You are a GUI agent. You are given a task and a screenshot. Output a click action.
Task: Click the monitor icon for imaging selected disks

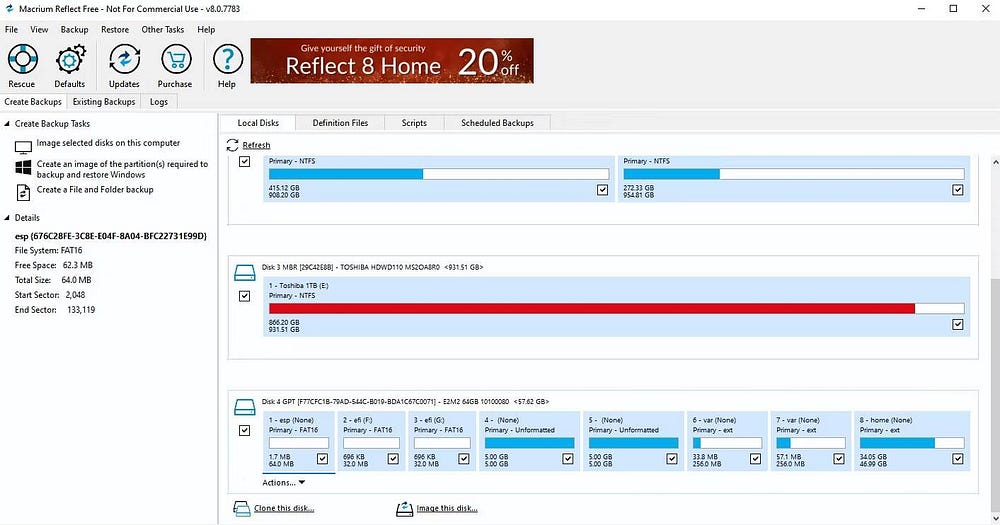(23, 147)
